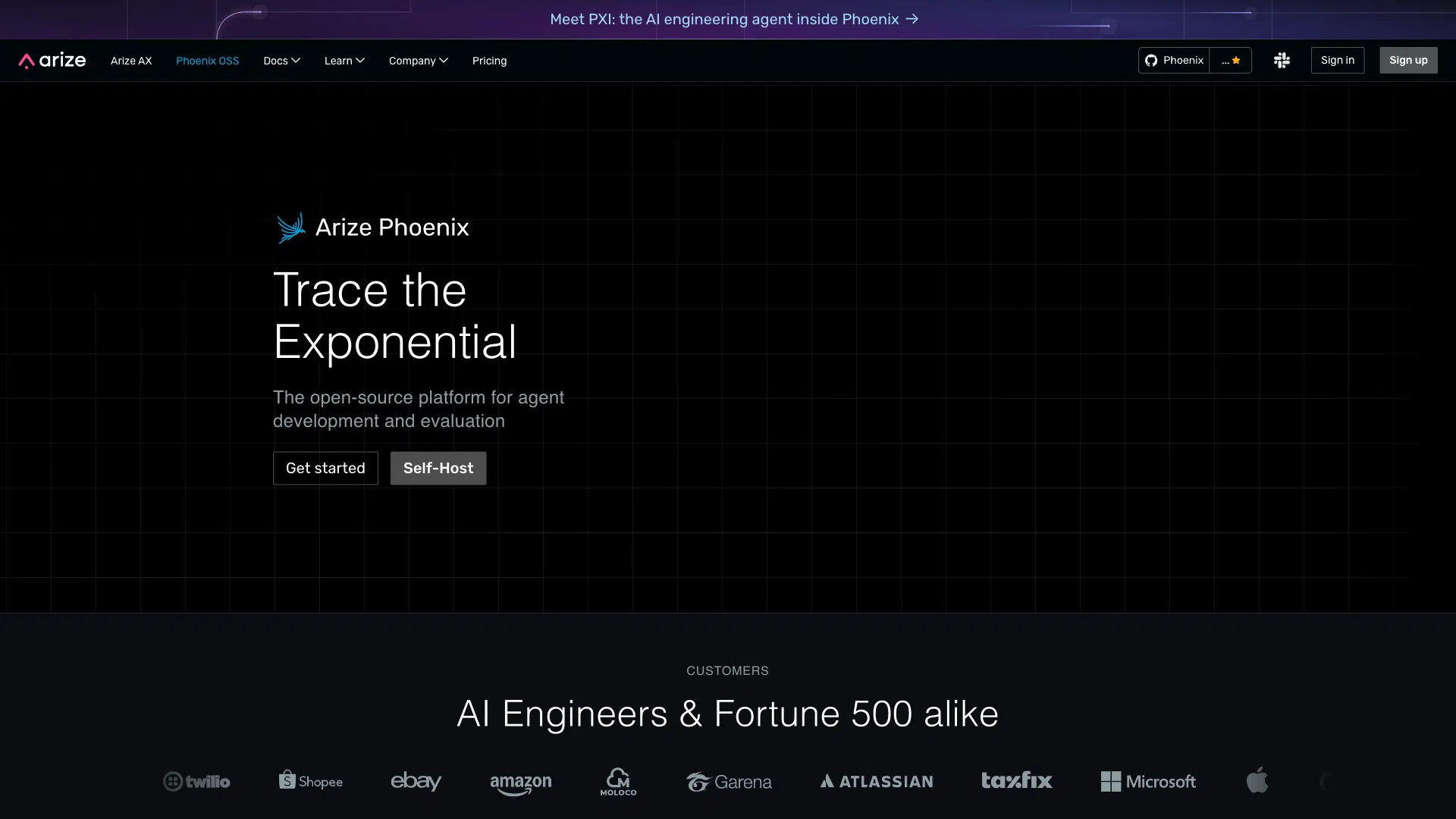Click the Moloco customer logo

tap(618, 781)
